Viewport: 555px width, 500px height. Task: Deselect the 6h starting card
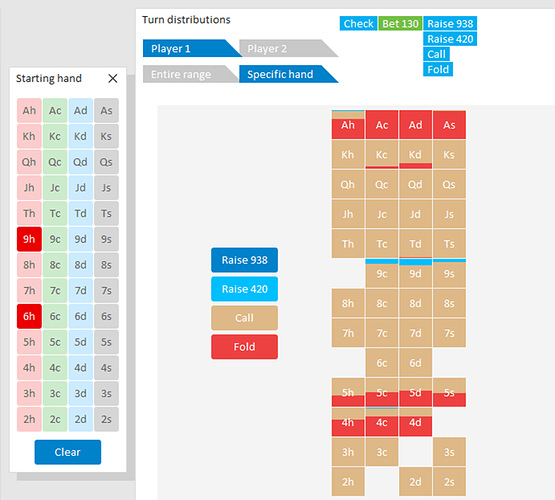29,316
